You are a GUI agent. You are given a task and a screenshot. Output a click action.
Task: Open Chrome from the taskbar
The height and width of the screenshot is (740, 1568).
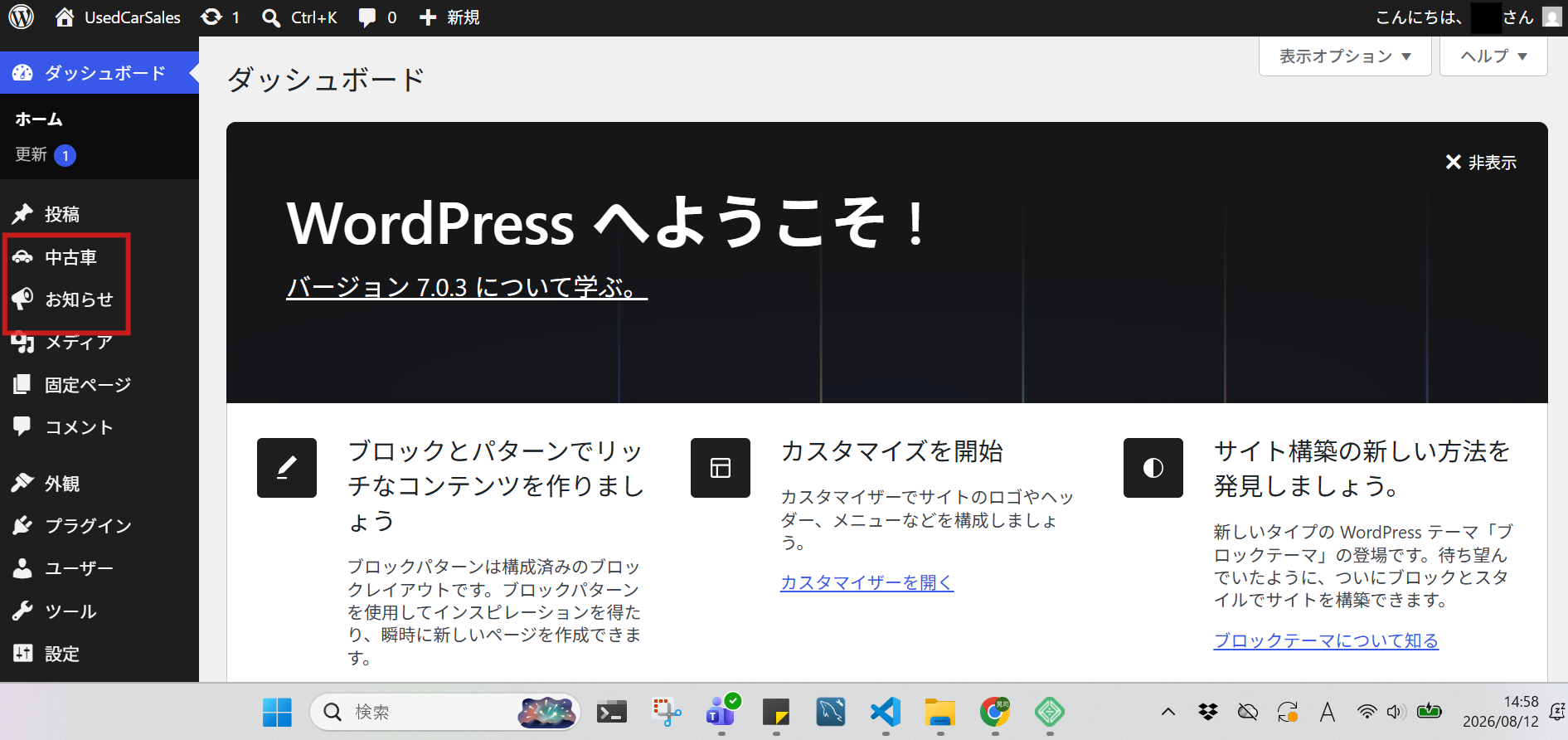pos(995,712)
